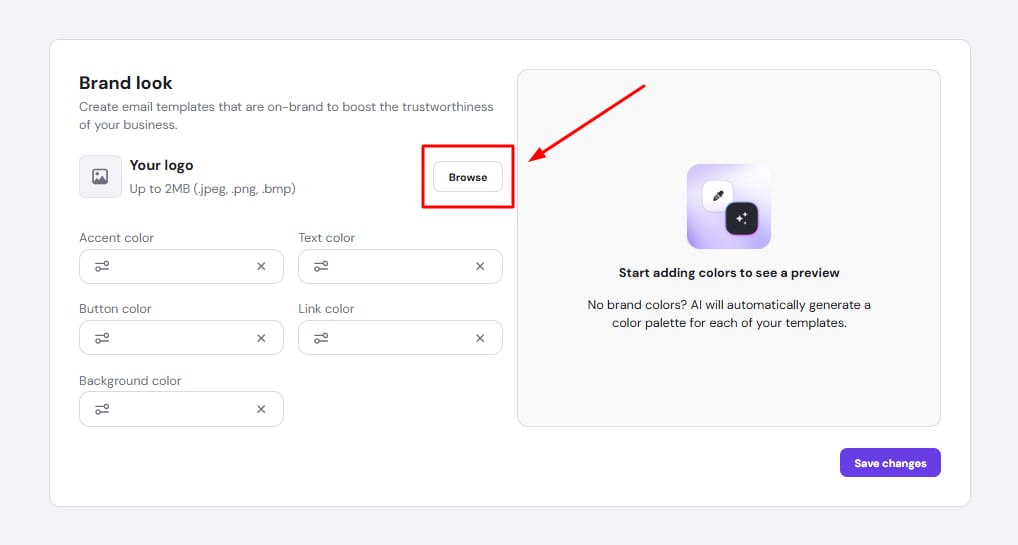Open the Accent color picker sliders icon
The height and width of the screenshot is (545, 1018).
(102, 267)
